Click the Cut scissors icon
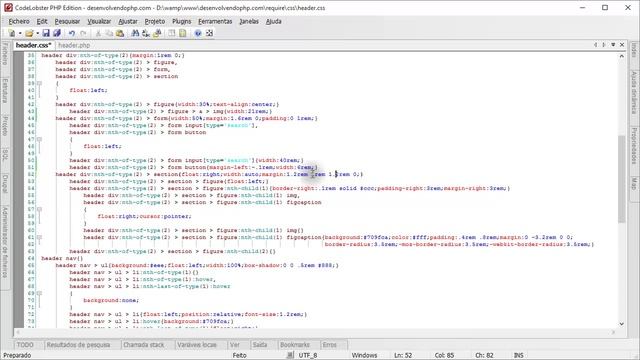 pyautogui.click(x=98, y=33)
